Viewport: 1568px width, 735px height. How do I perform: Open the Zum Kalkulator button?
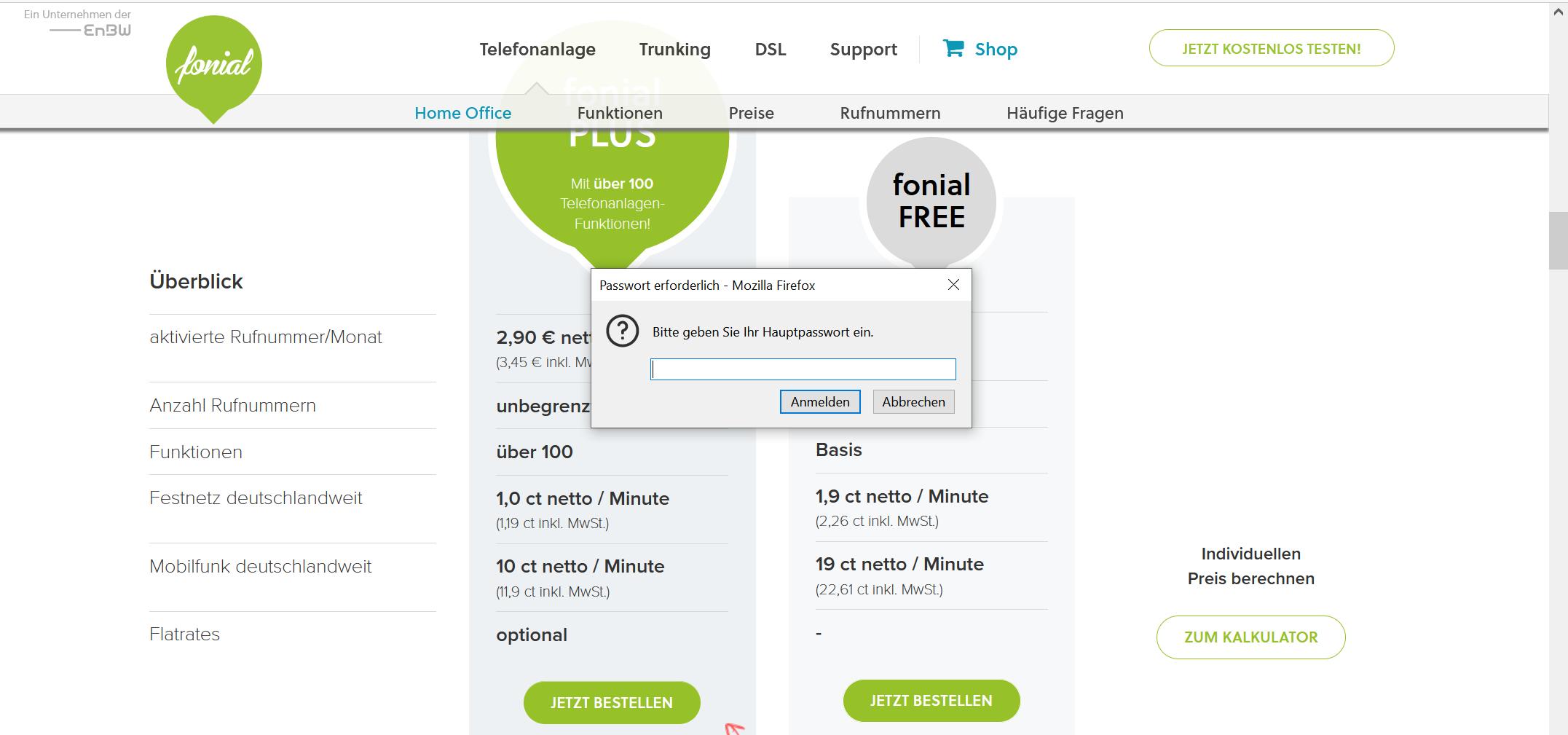[1250, 637]
